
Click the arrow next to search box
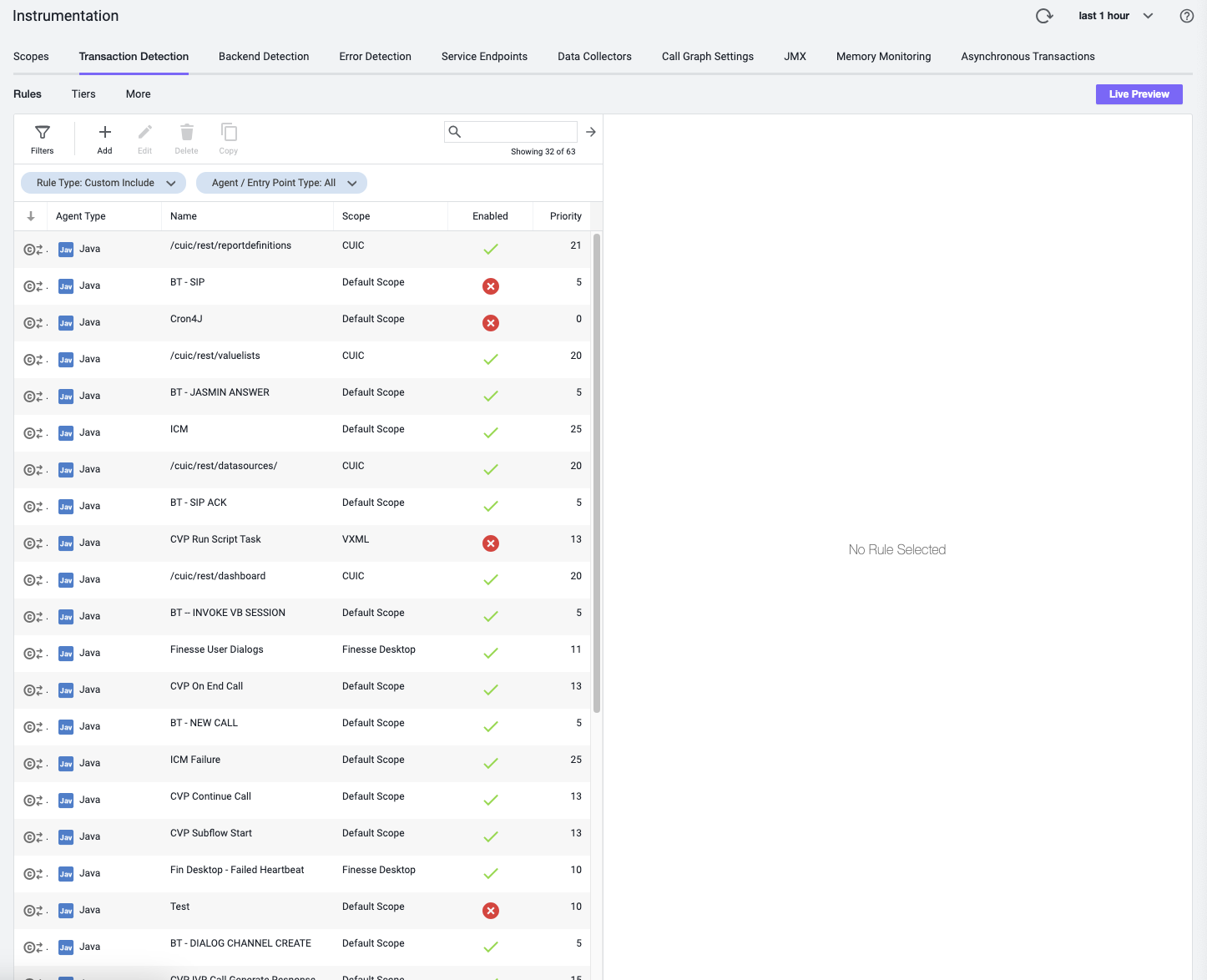(x=591, y=132)
